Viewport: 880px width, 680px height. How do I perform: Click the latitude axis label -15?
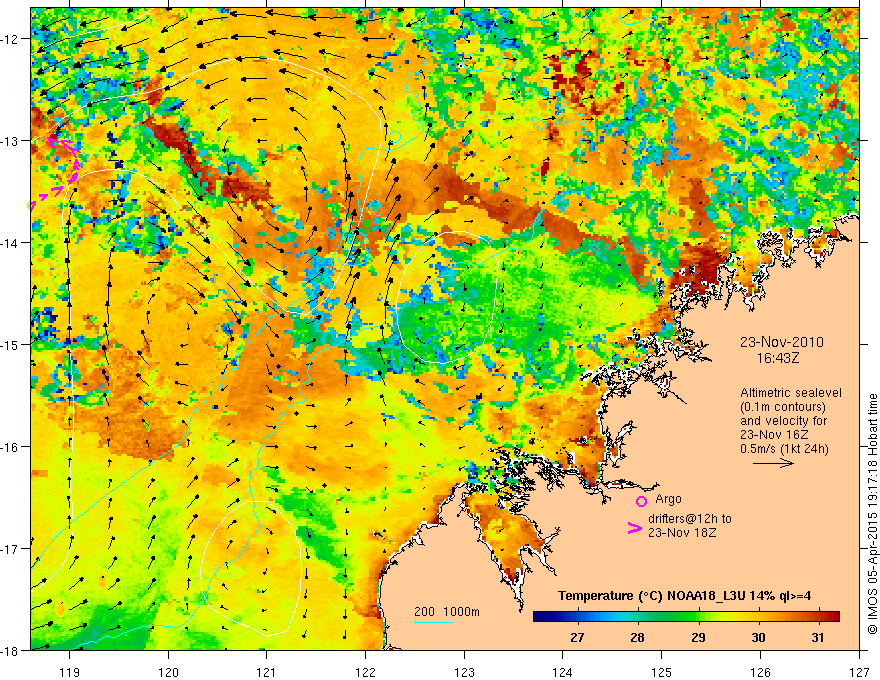[11, 344]
